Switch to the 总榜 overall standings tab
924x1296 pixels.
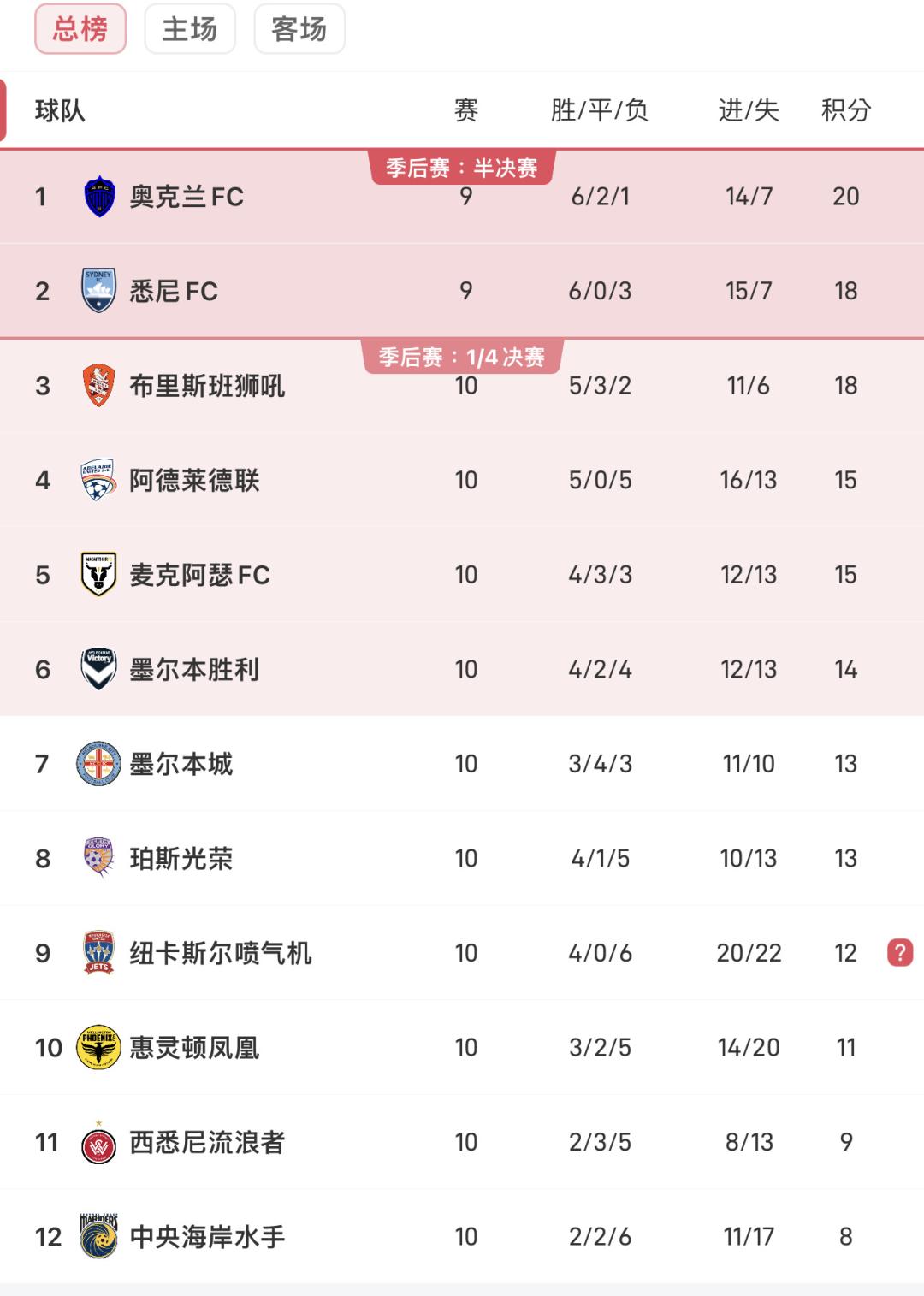[x=80, y=29]
